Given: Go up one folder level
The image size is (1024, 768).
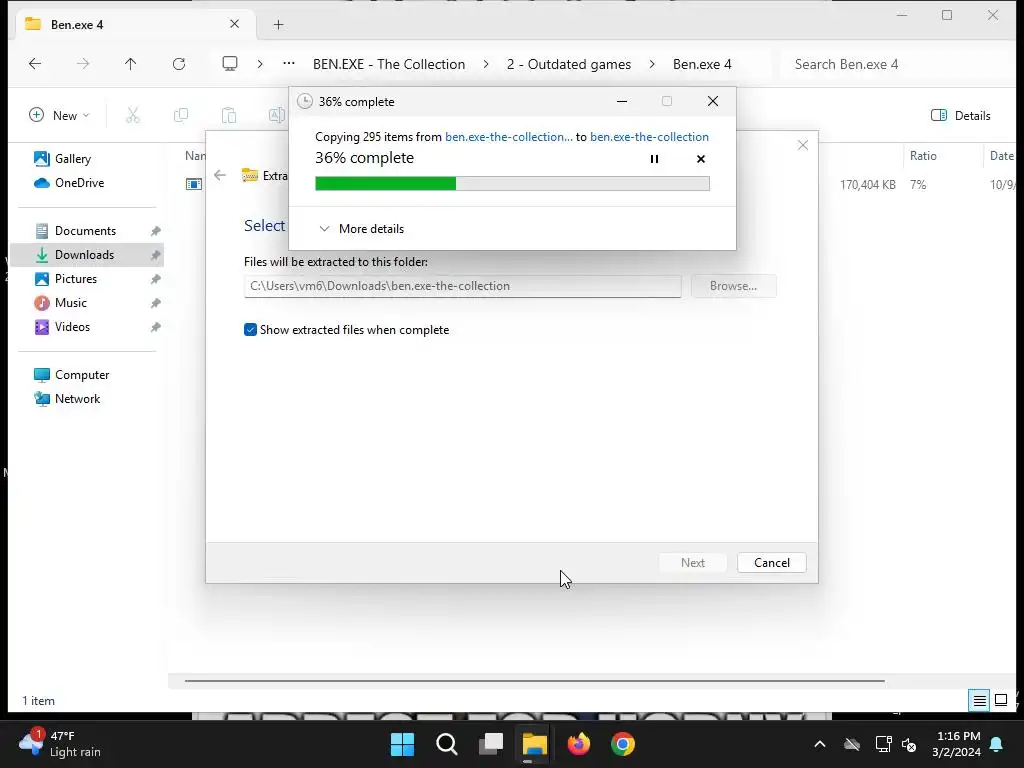Looking at the screenshot, I should [x=131, y=63].
